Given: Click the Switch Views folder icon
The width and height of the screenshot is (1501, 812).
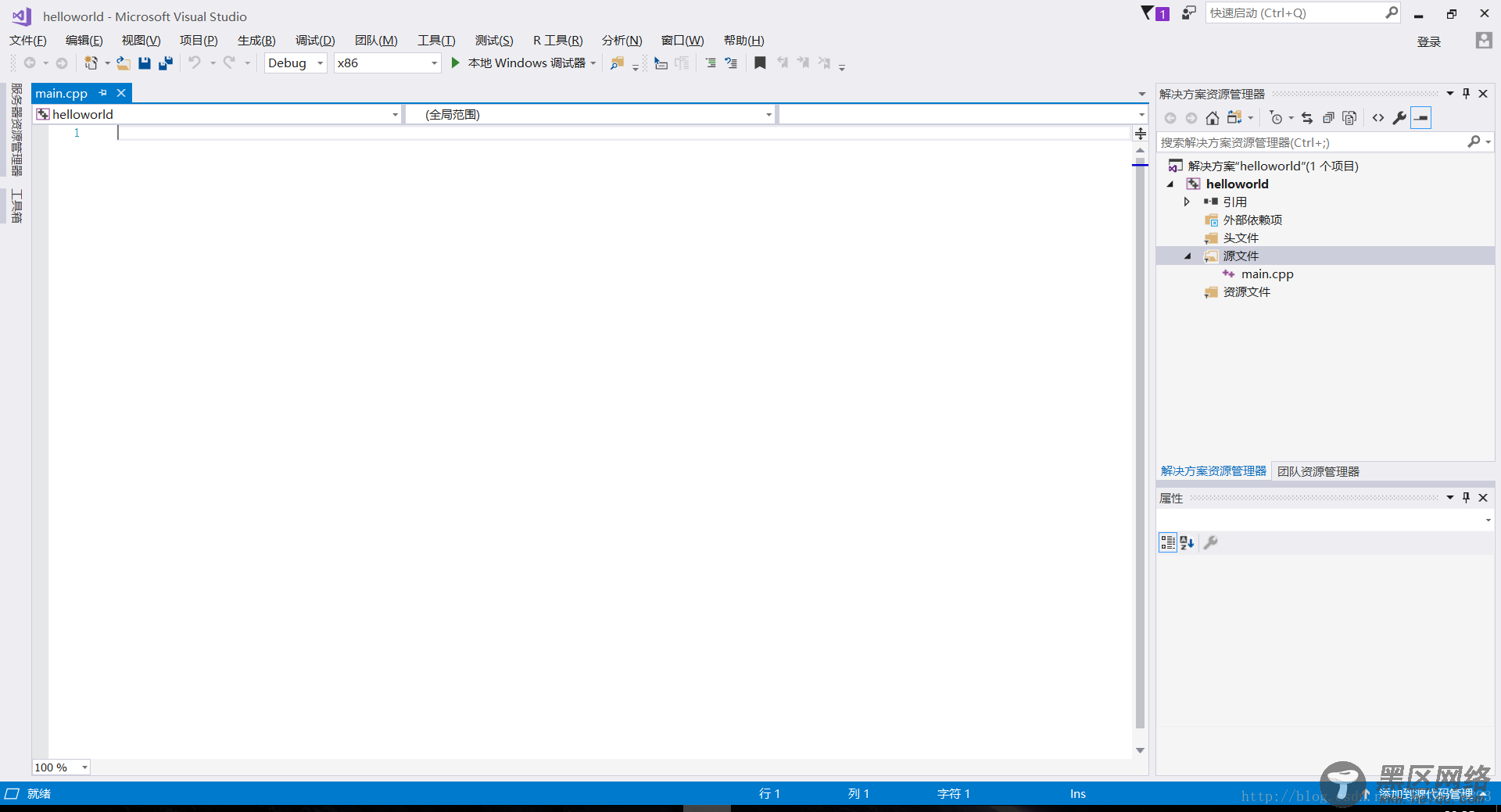Looking at the screenshot, I should pos(1234,118).
